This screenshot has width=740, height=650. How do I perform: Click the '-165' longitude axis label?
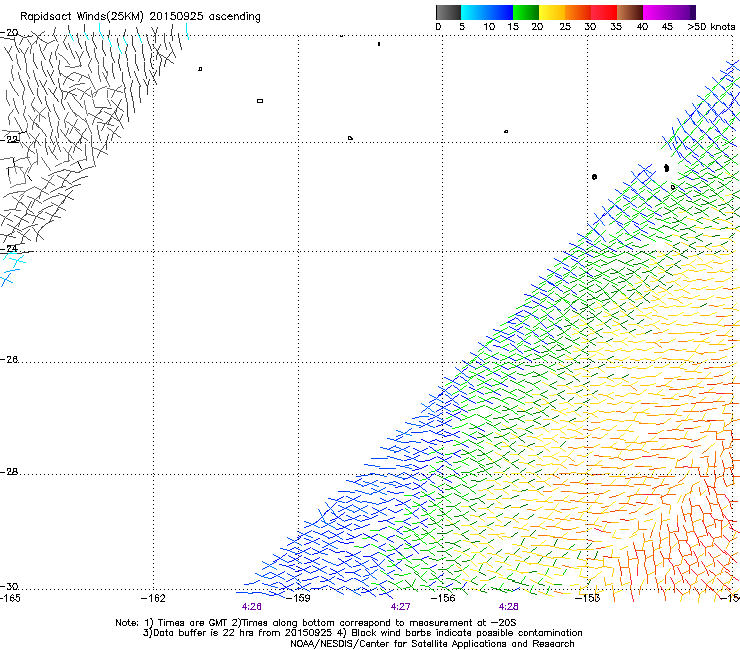click(10, 598)
